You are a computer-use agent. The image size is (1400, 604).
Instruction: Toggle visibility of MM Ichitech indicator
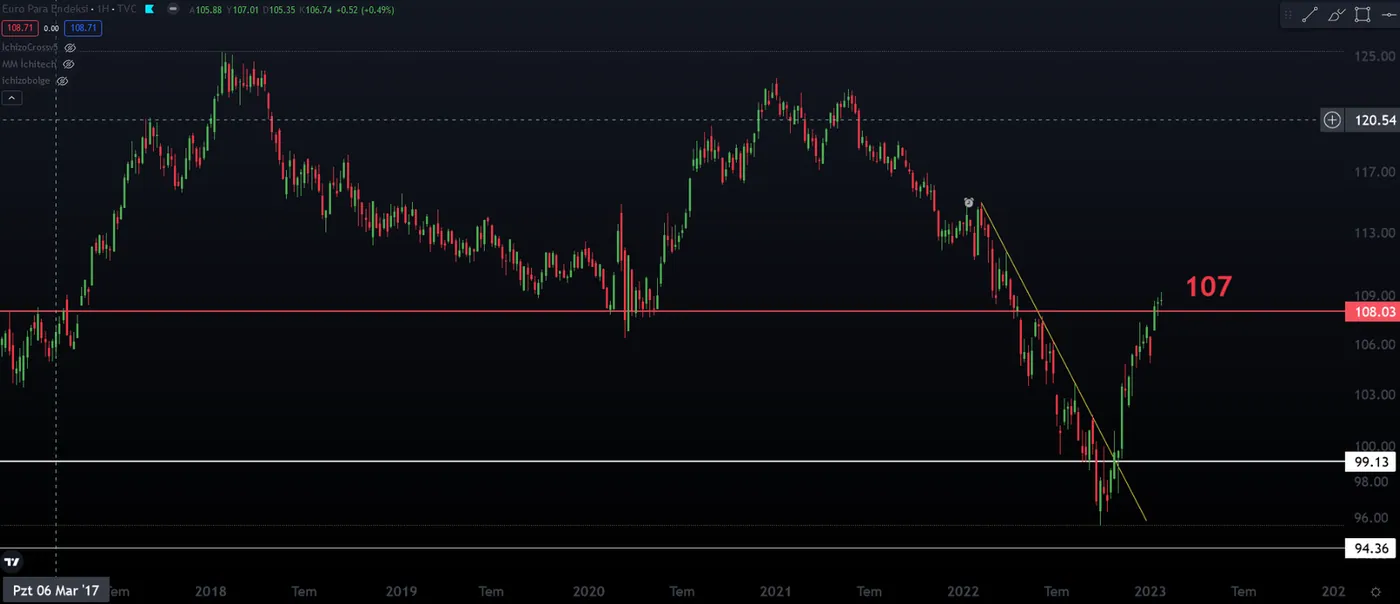point(68,64)
